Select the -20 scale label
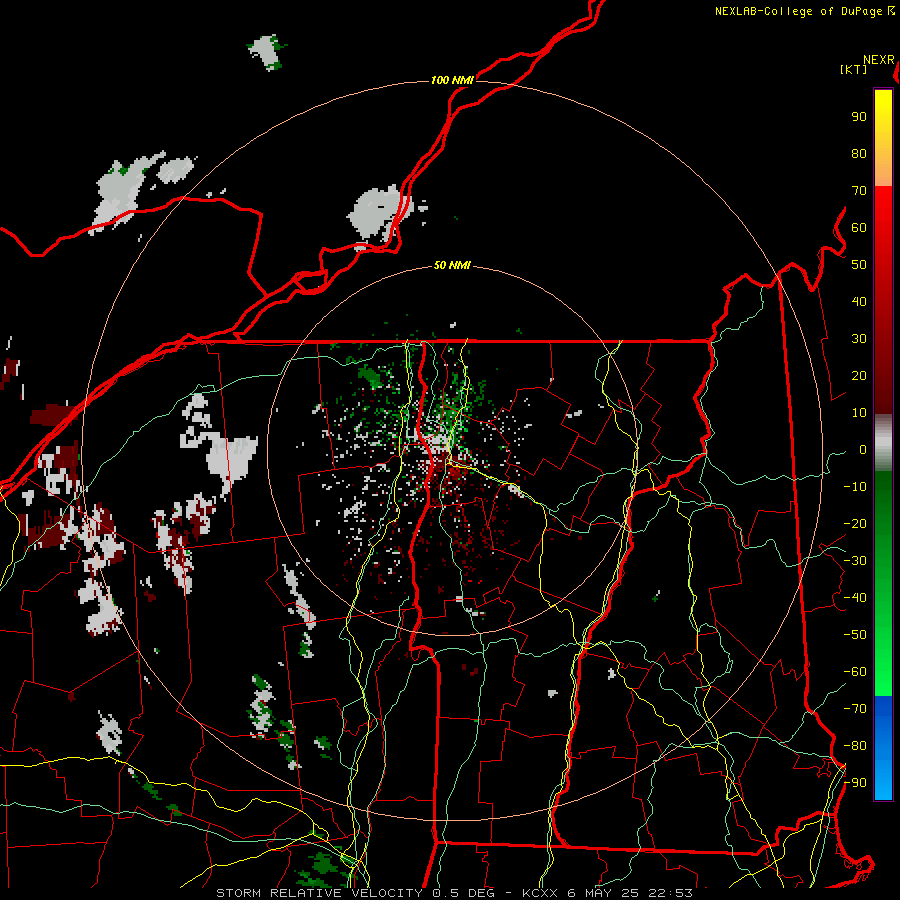900x900 pixels. 855,524
